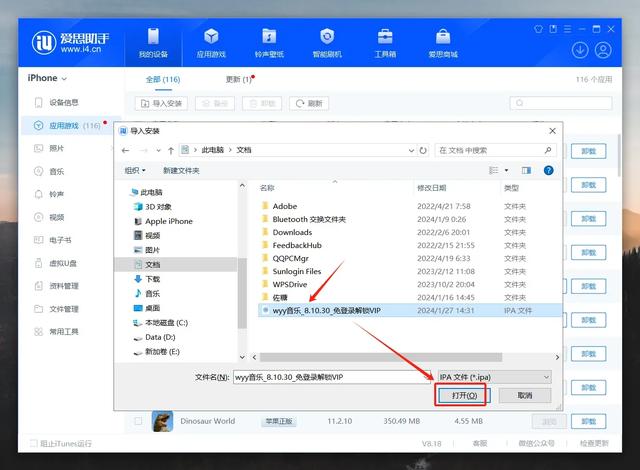Click the 爱思助手 logo

pyautogui.click(x=71, y=42)
